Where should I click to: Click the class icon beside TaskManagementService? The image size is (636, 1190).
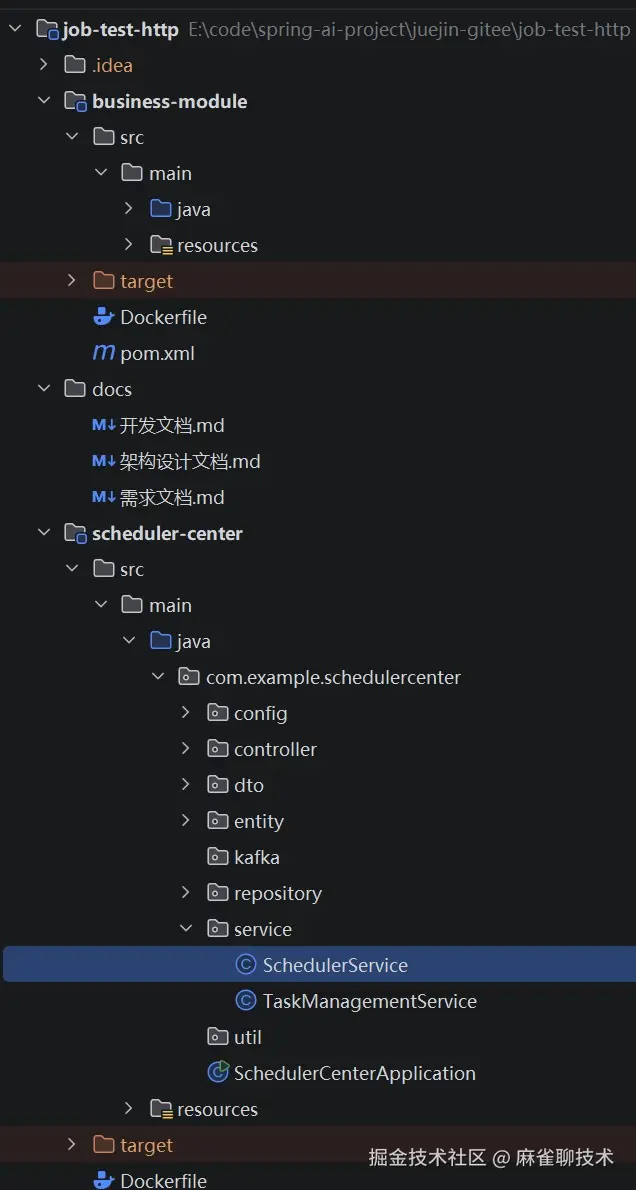pyautogui.click(x=245, y=1000)
